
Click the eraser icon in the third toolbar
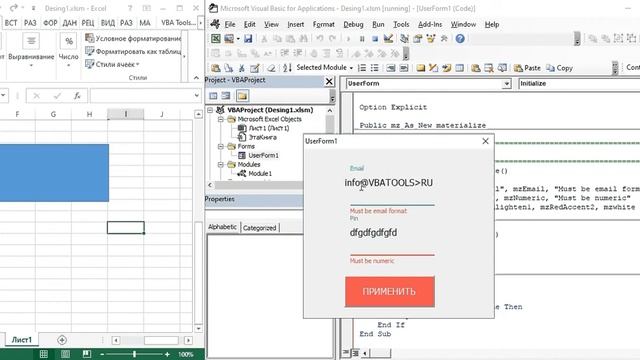[271, 68]
